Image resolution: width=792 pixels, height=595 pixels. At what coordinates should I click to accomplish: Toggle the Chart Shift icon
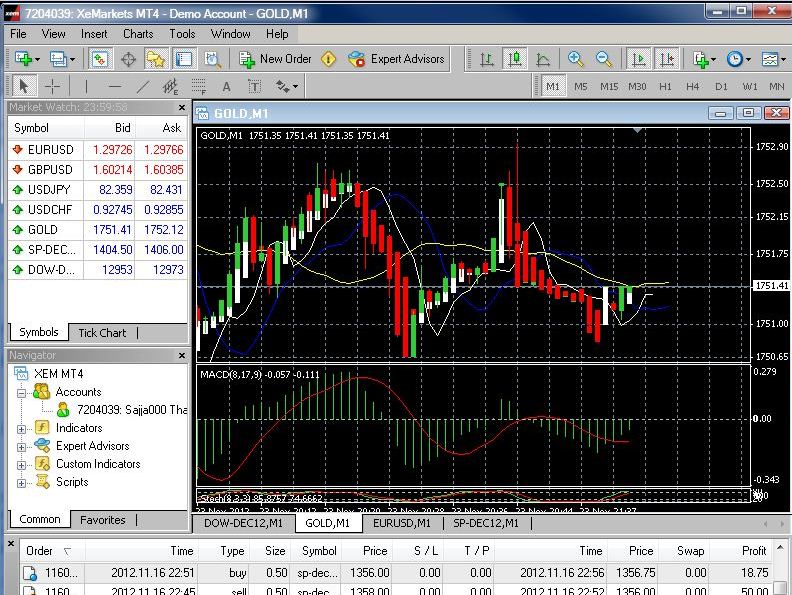(667, 59)
